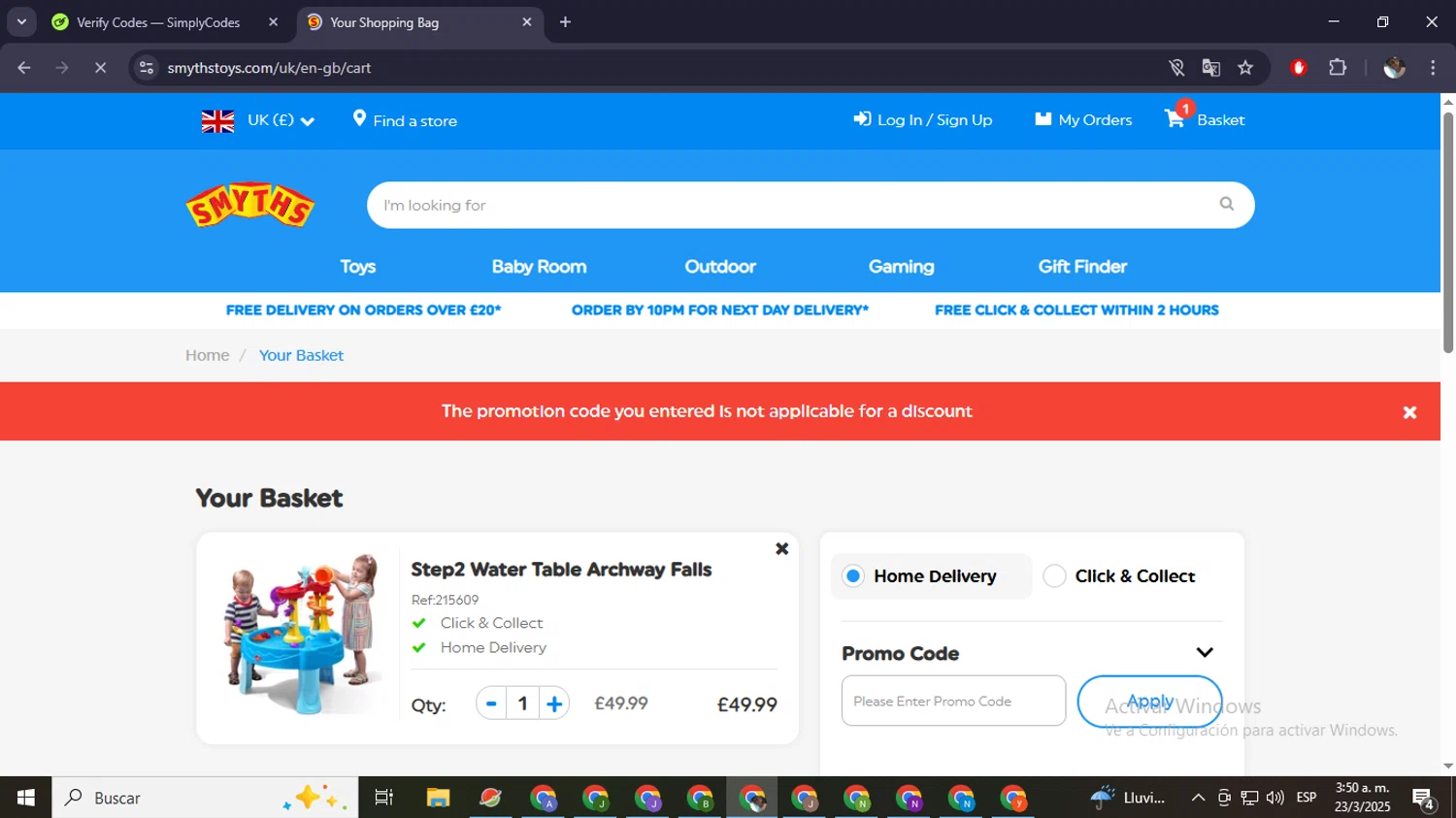Screen dimensions: 1456x818
Task: Click the Smyths logo
Action: 250,205
